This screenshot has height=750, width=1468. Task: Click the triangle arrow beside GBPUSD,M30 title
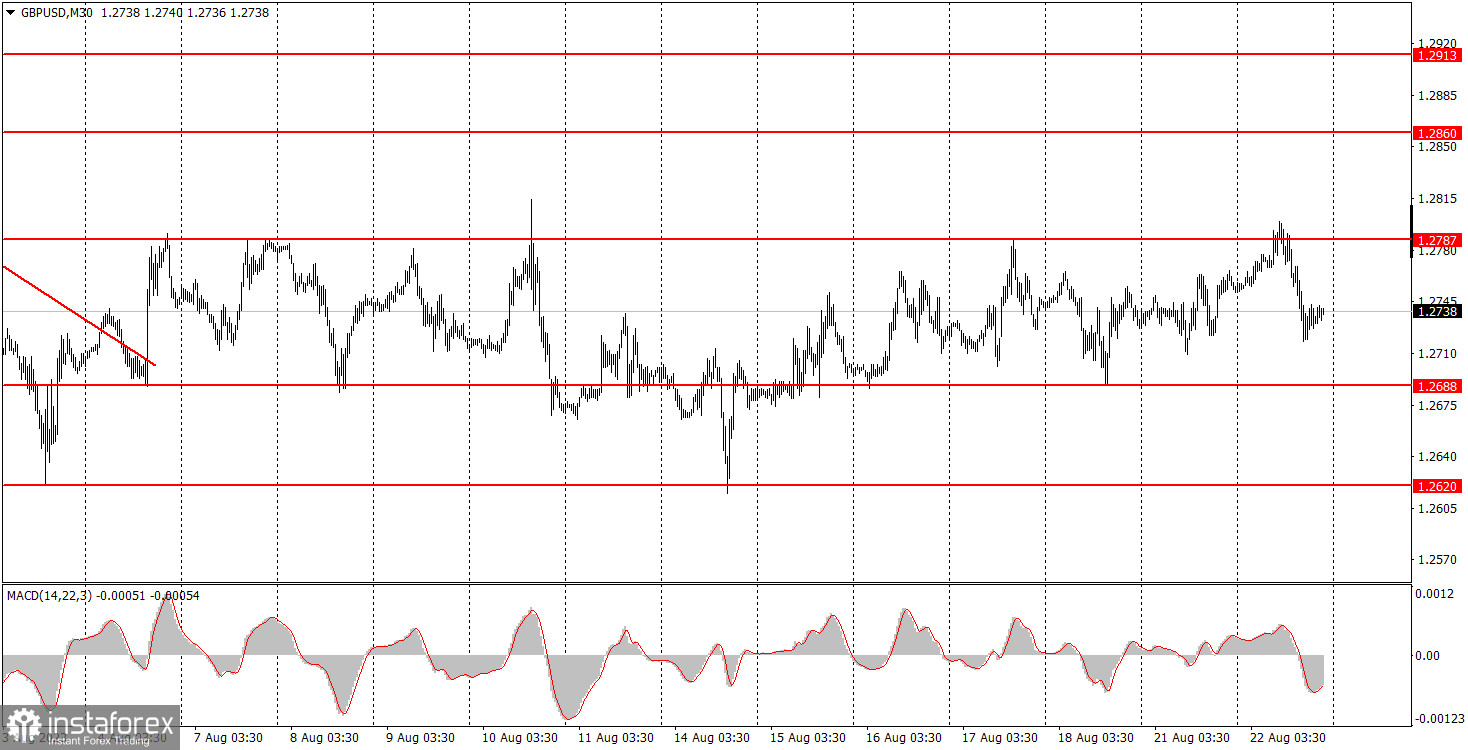click(x=11, y=13)
